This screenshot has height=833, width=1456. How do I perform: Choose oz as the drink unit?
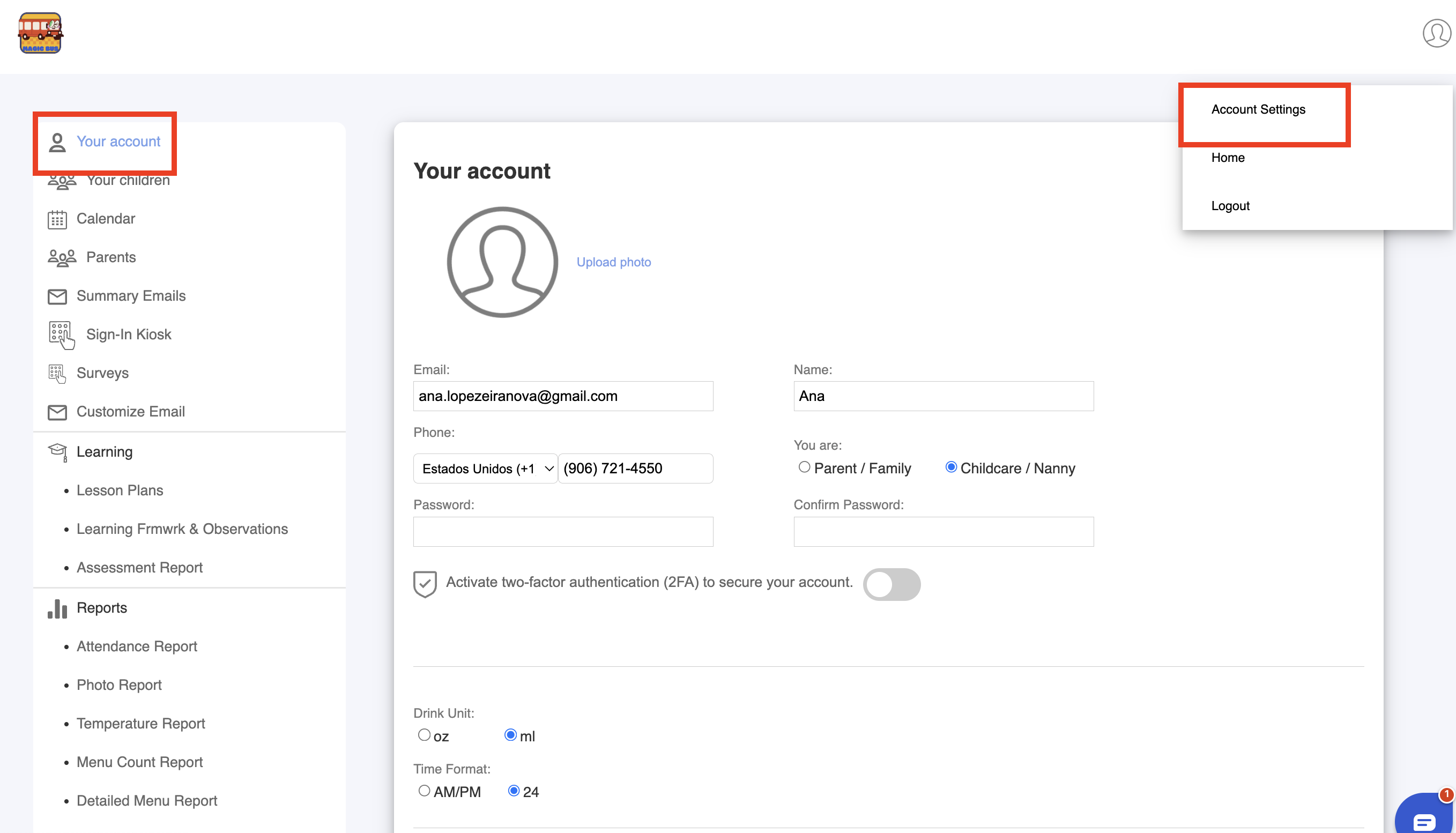point(424,735)
